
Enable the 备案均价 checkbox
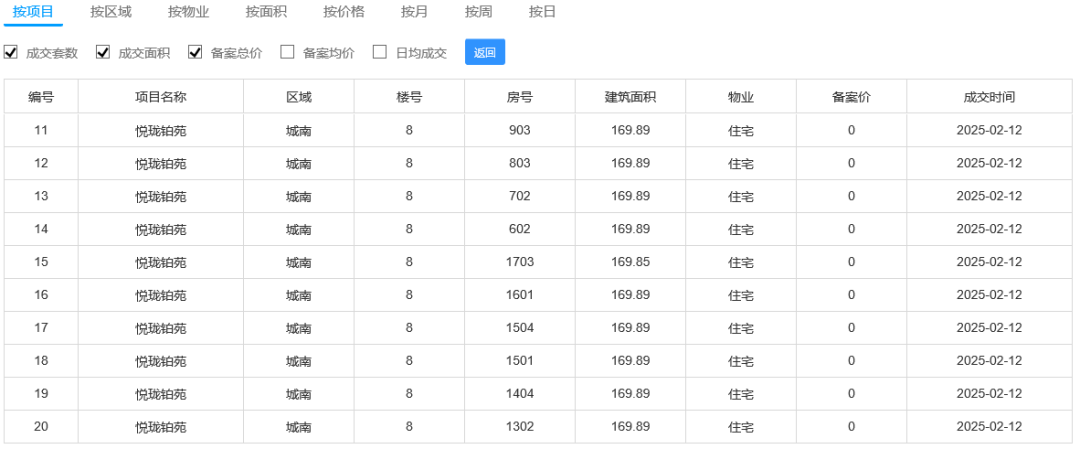click(287, 52)
